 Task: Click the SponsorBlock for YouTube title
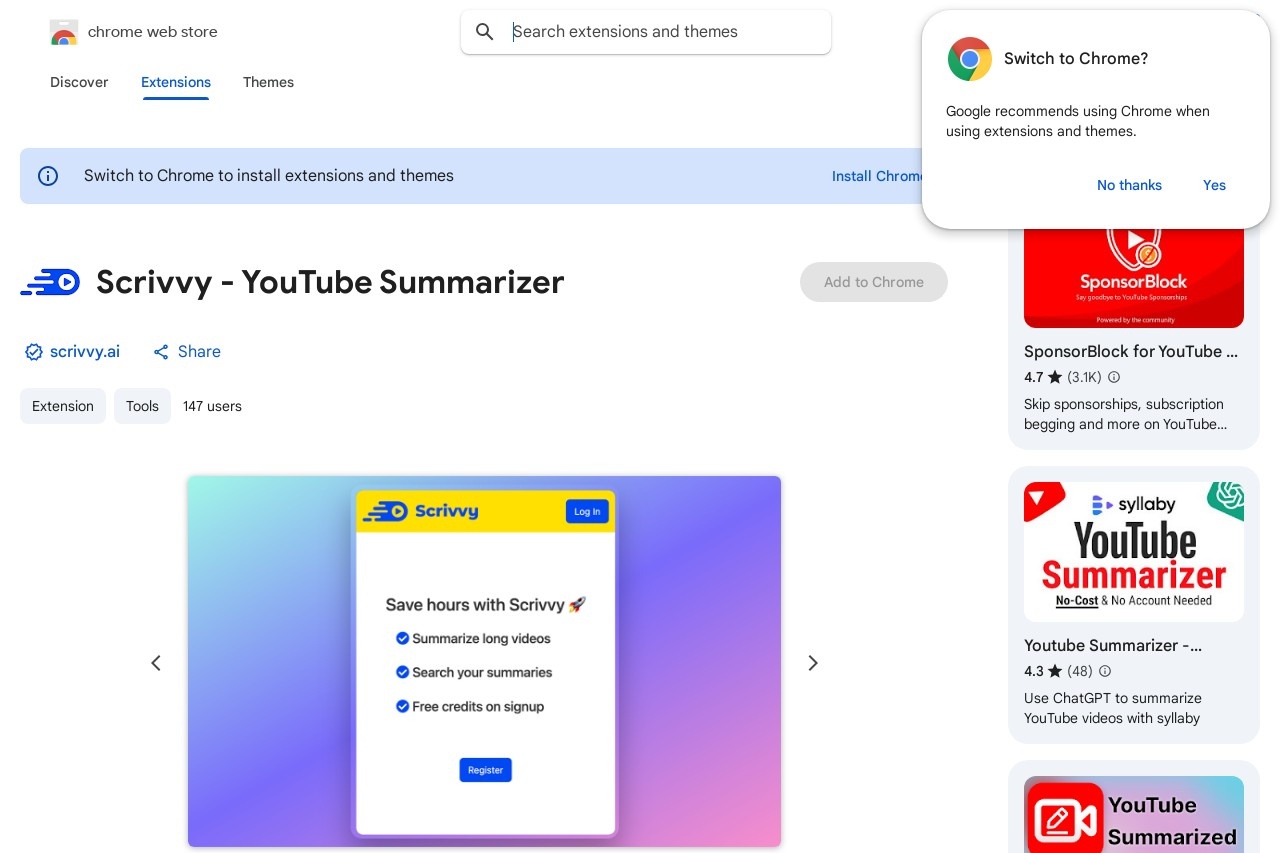[x=1131, y=351]
